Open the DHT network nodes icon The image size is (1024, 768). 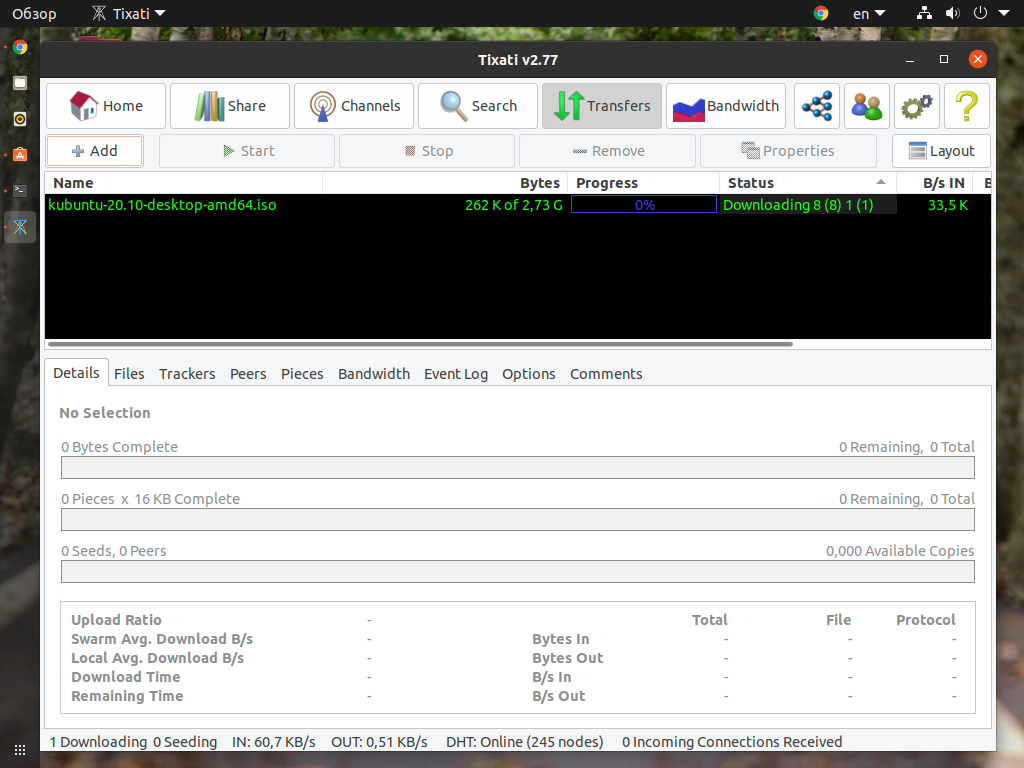(817, 106)
